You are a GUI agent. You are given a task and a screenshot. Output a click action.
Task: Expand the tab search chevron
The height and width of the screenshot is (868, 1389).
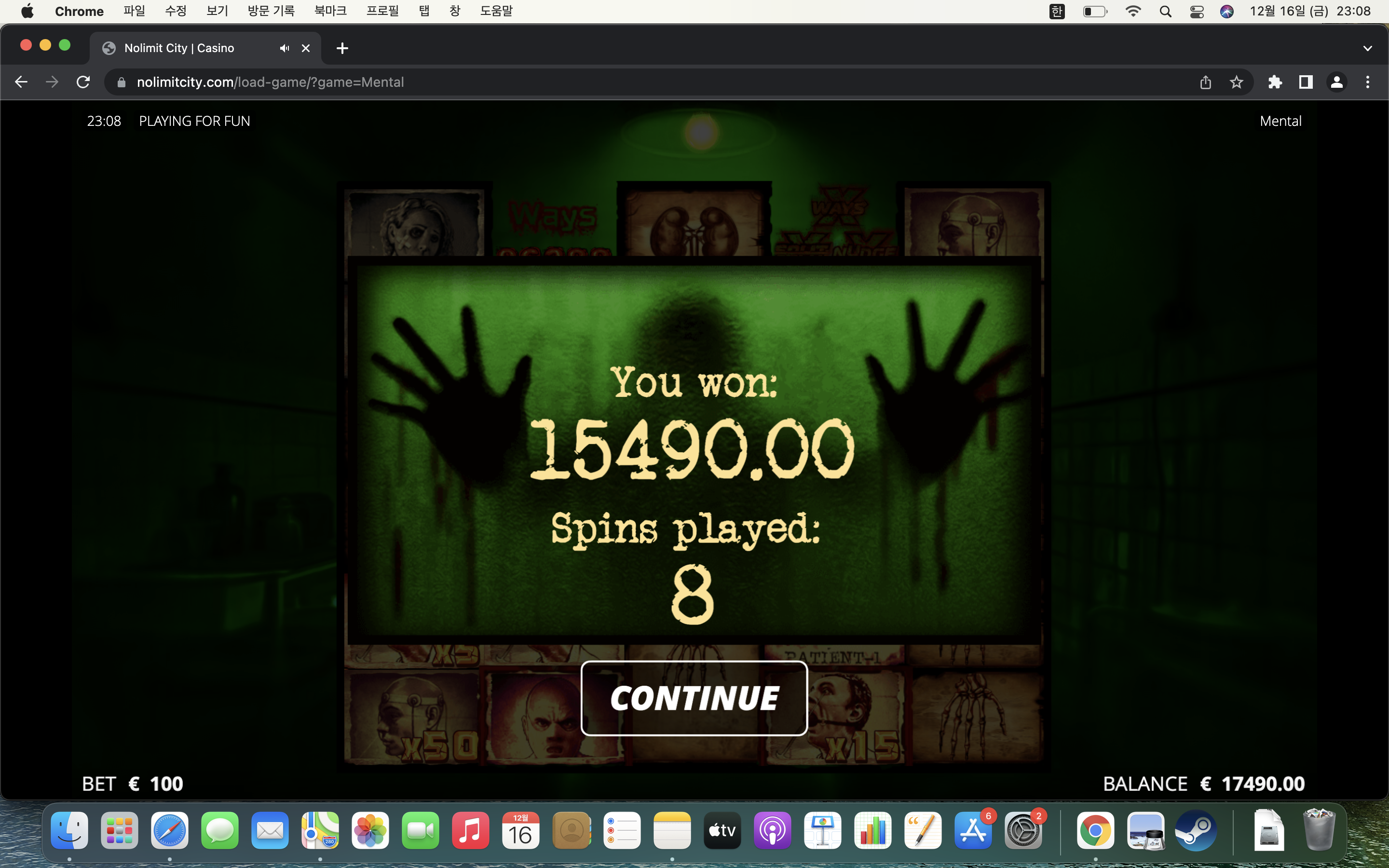click(1367, 48)
